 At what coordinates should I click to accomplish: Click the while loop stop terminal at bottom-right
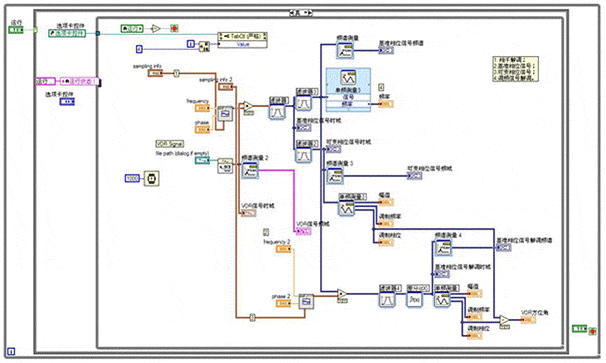(592, 331)
